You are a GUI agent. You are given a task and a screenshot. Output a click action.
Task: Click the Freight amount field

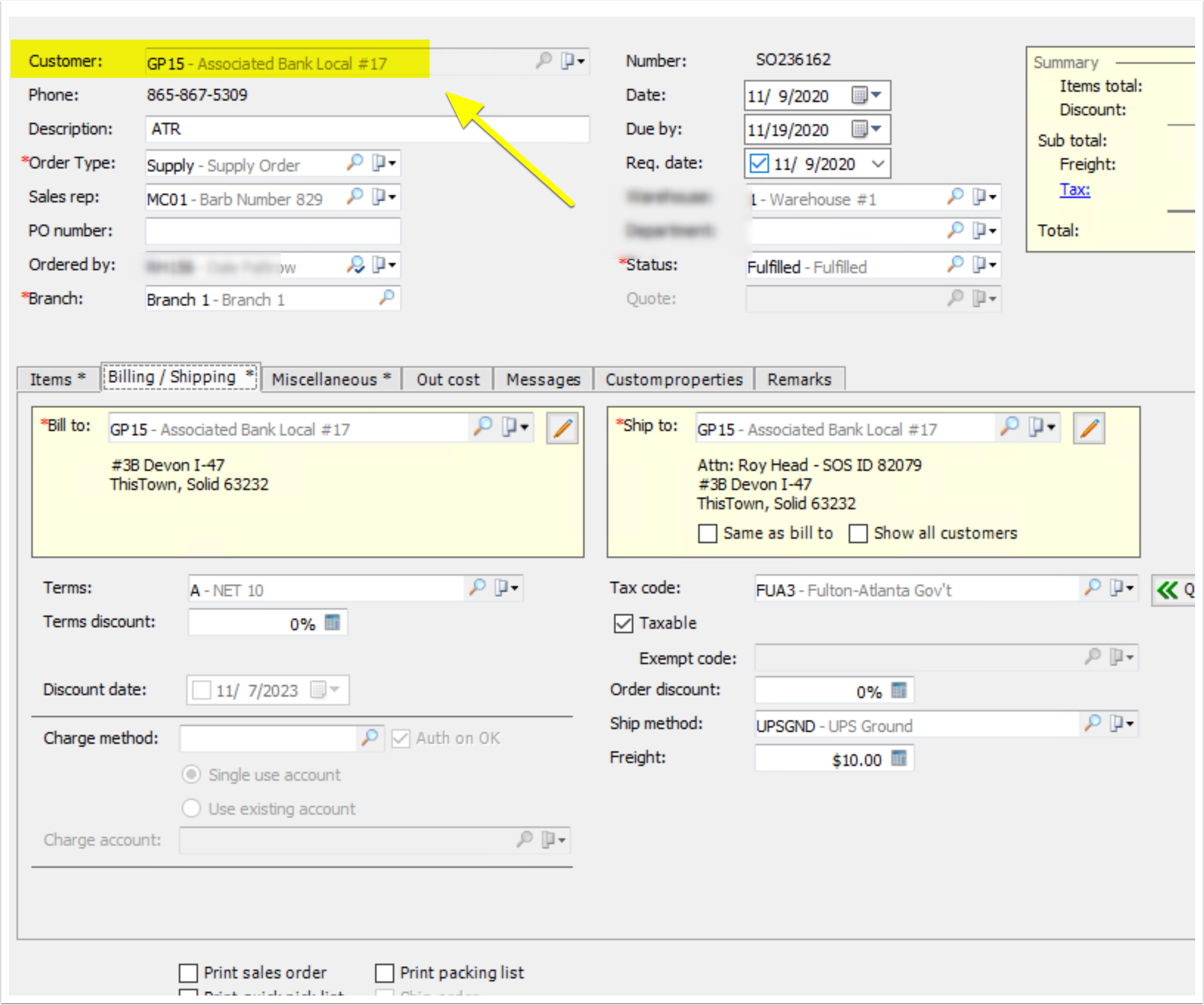834,758
